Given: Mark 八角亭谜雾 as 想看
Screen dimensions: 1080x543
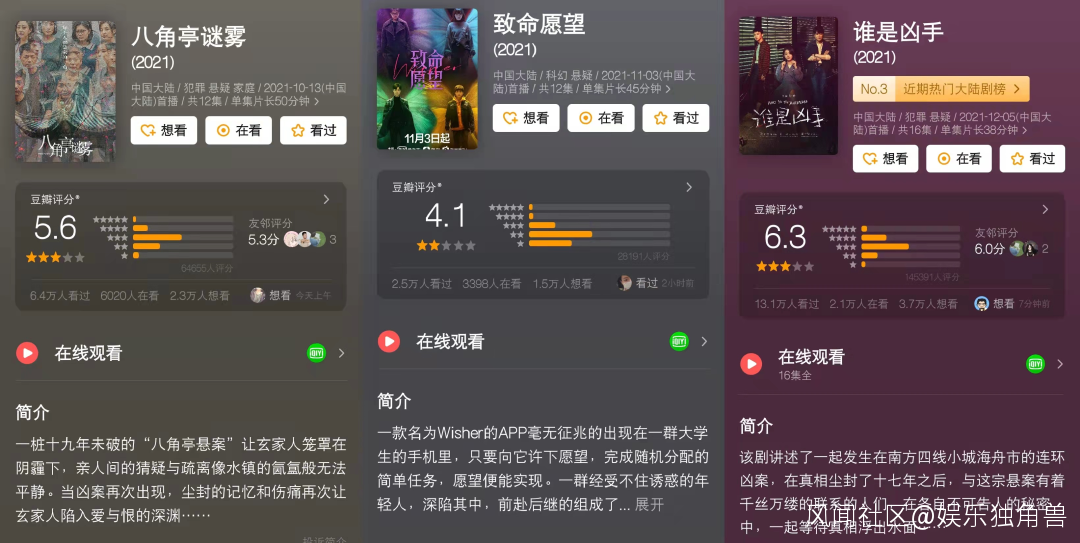Looking at the screenshot, I should [x=164, y=130].
